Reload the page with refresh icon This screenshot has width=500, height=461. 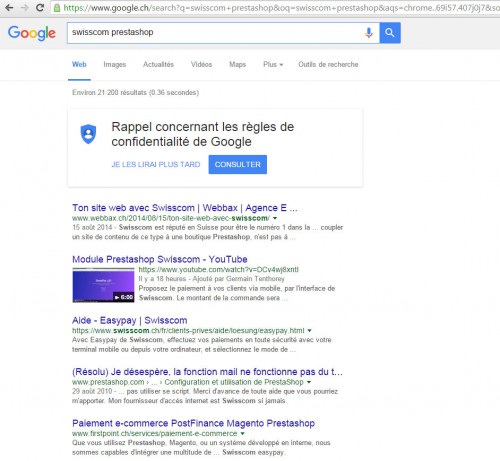tap(40, 7)
